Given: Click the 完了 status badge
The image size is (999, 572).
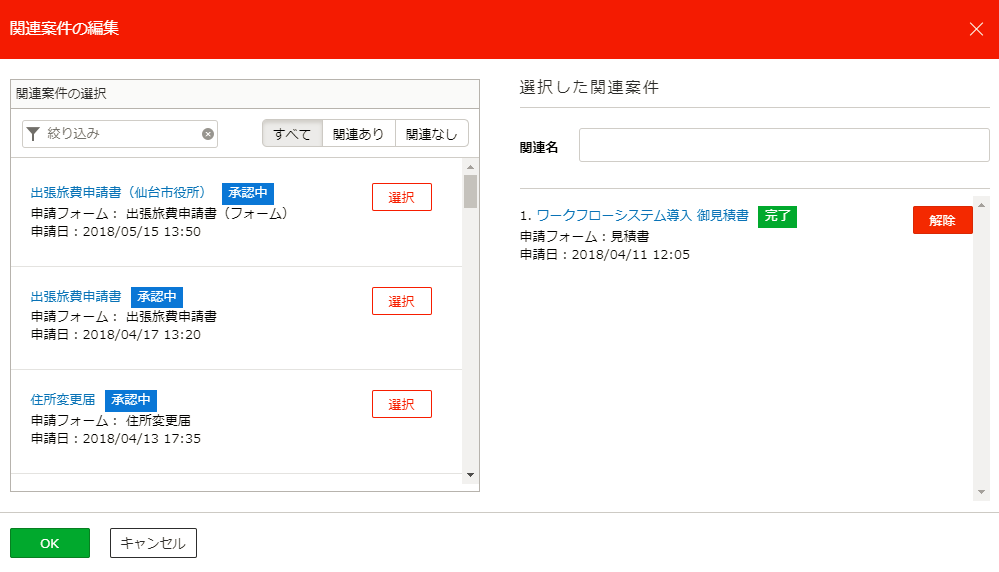Looking at the screenshot, I should tap(777, 217).
